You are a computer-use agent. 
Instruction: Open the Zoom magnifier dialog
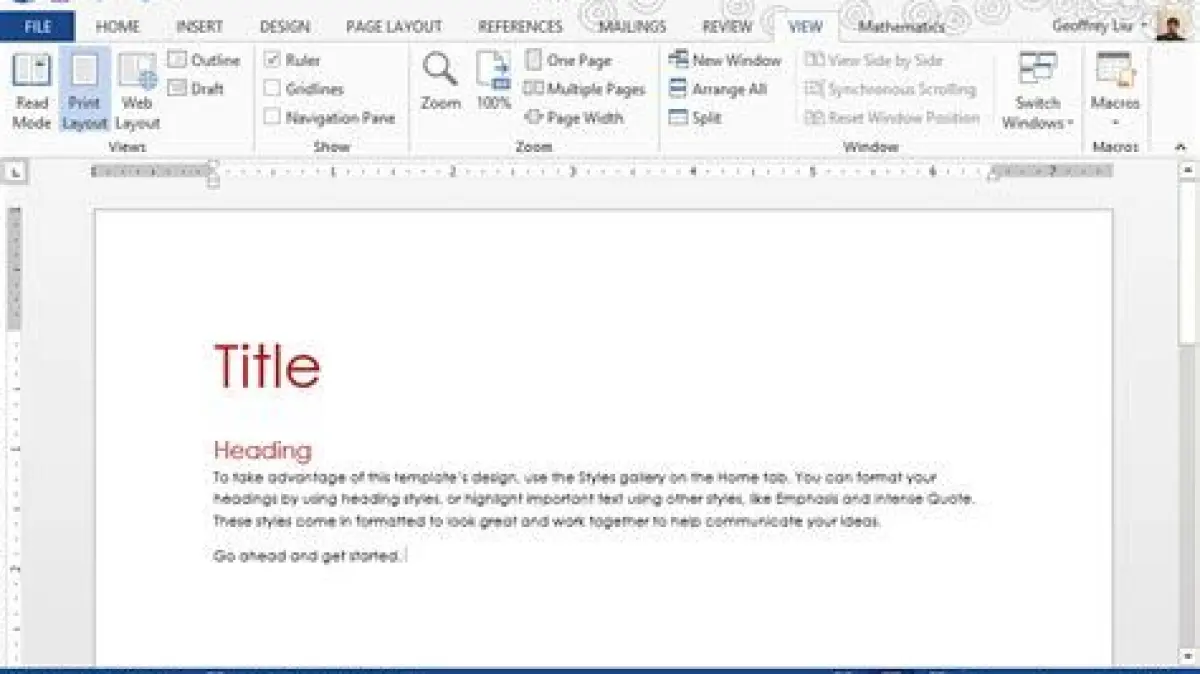coord(440,80)
